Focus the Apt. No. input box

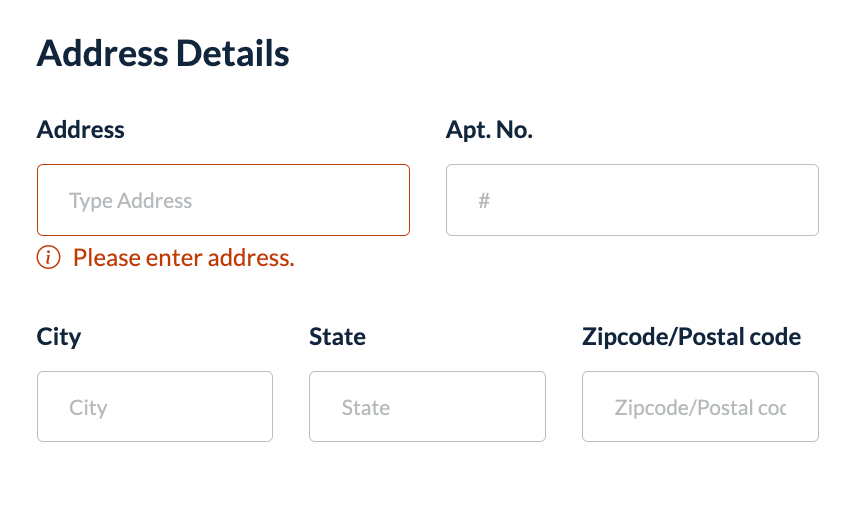[632, 200]
